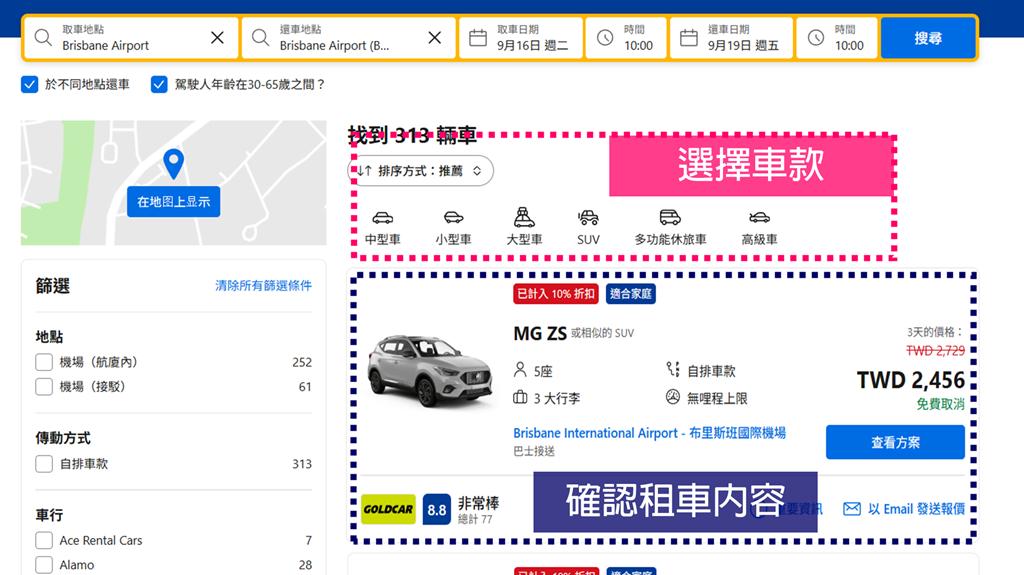Click the 免費取消 text
Viewport: 1024px width, 575px height.
pyautogui.click(x=940, y=404)
